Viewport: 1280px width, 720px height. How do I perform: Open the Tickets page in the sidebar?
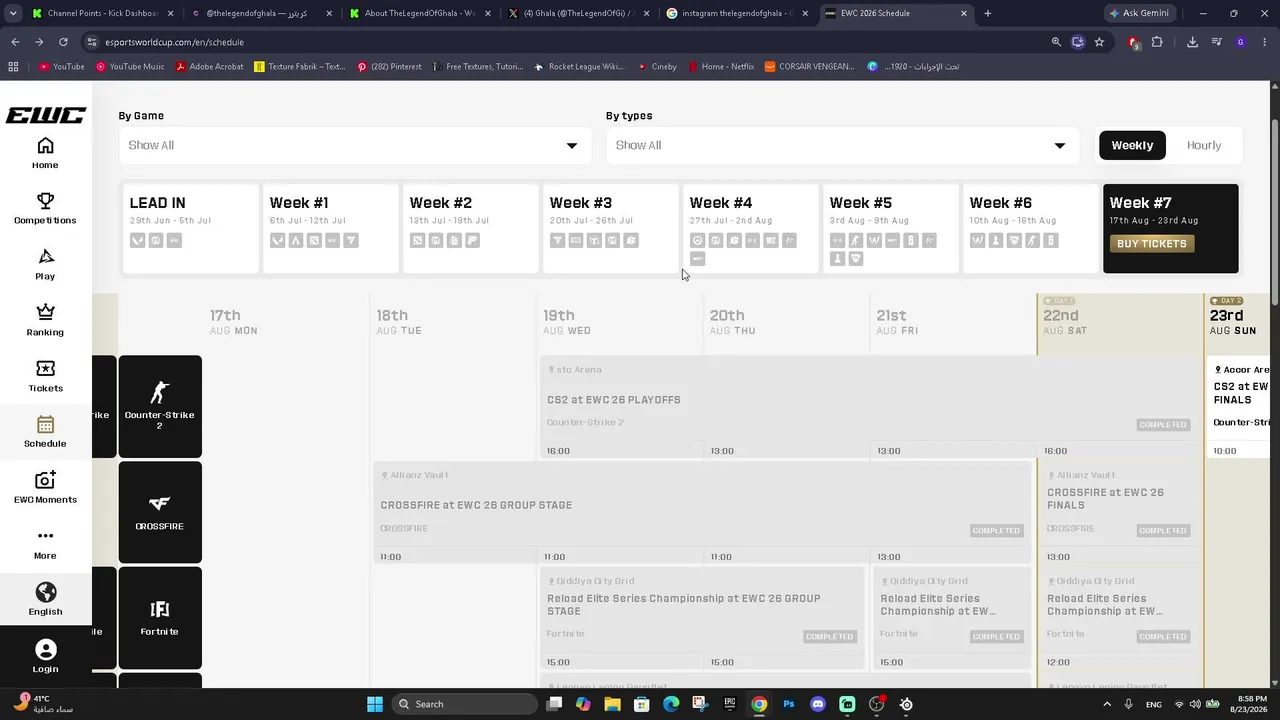click(x=45, y=377)
